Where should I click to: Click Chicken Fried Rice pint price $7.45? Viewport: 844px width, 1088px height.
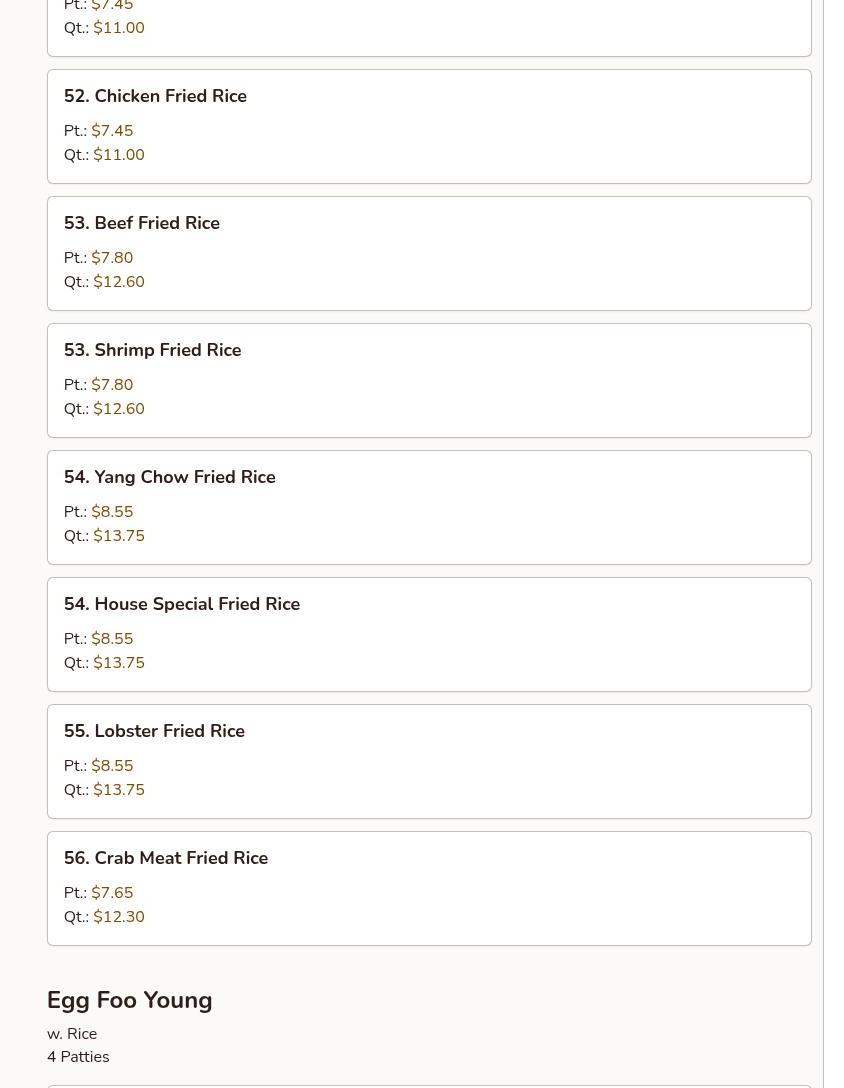pyautogui.click(x=112, y=131)
